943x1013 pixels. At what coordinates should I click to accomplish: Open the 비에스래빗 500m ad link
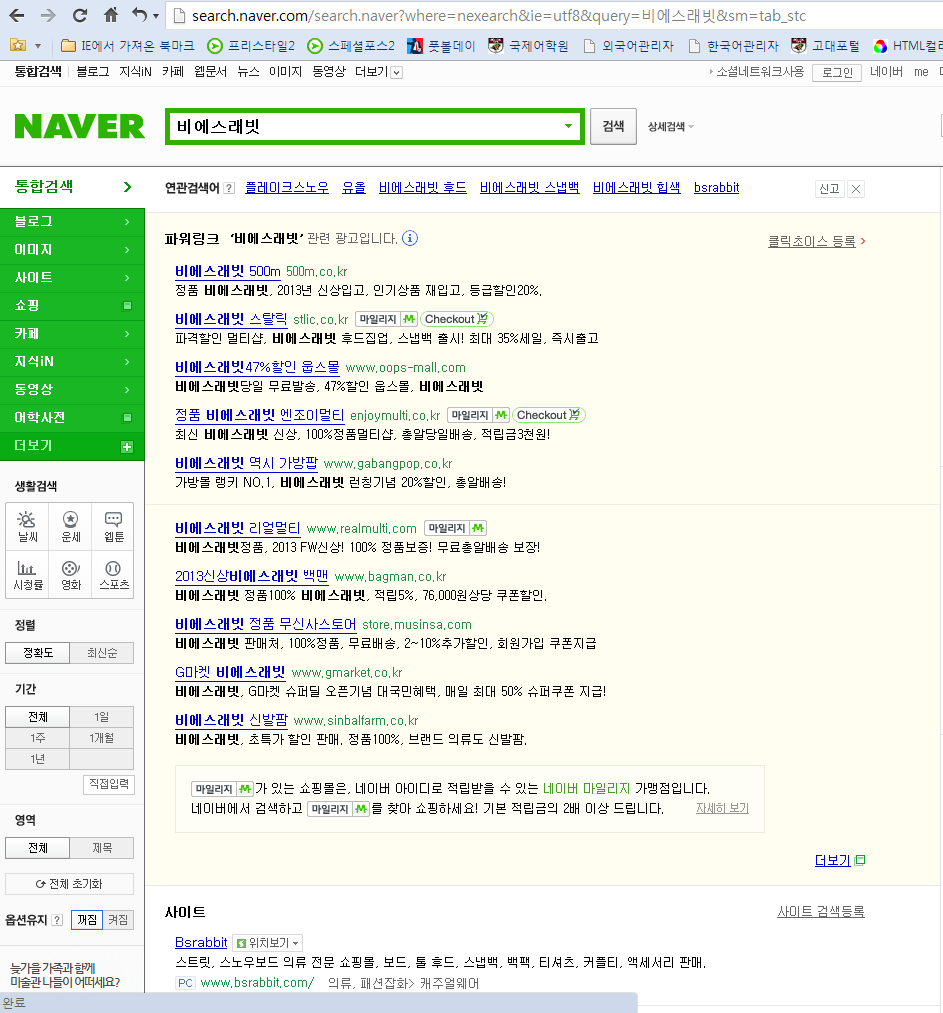click(227, 271)
